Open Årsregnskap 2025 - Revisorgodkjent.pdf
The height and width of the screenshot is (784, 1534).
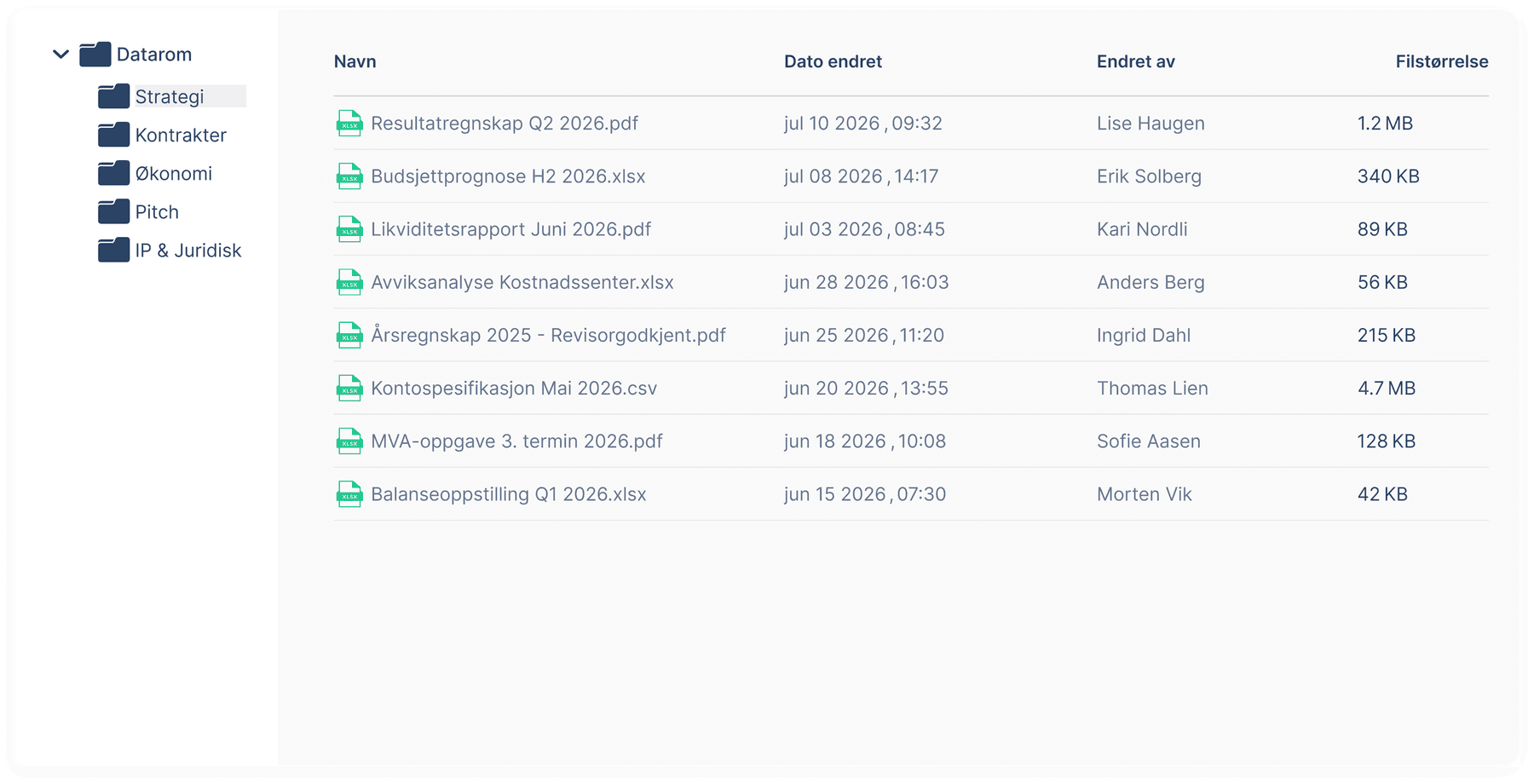click(x=548, y=335)
